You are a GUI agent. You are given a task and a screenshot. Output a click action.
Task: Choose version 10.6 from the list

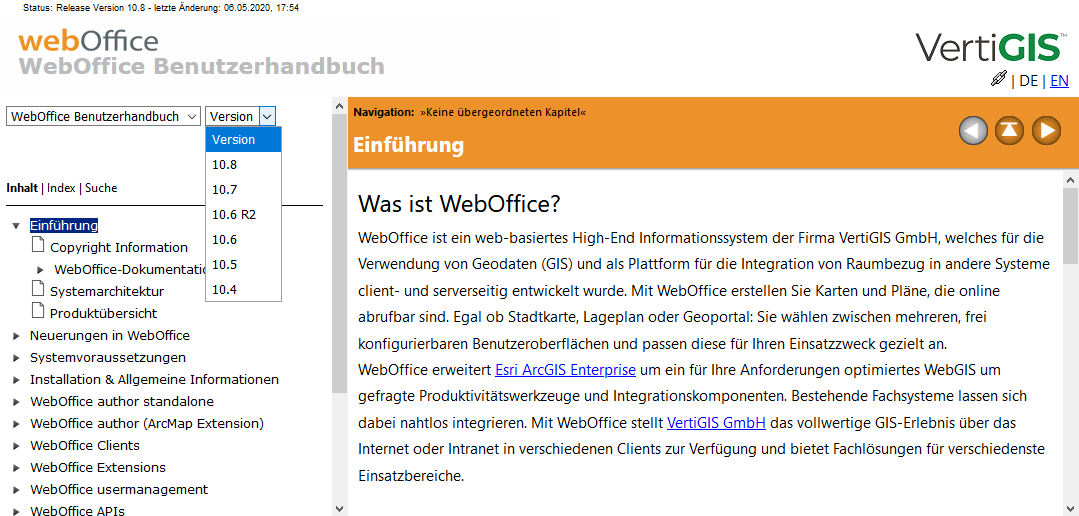tap(244, 239)
